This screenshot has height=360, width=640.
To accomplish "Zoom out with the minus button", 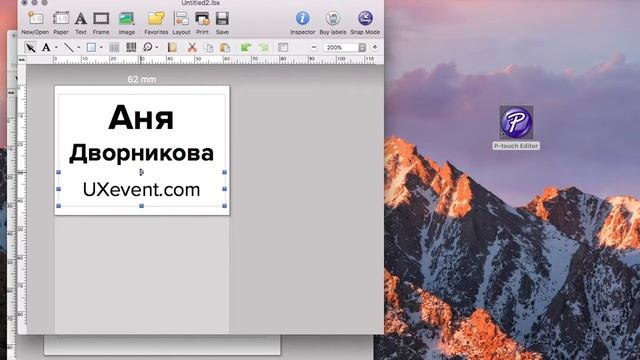I will [x=314, y=47].
